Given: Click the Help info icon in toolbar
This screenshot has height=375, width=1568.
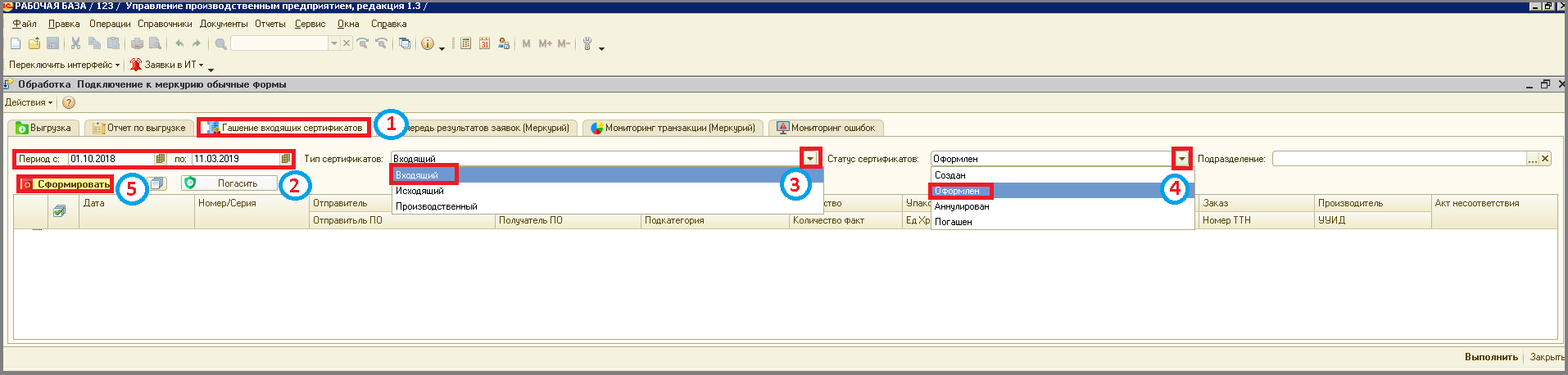Looking at the screenshot, I should pos(428,43).
